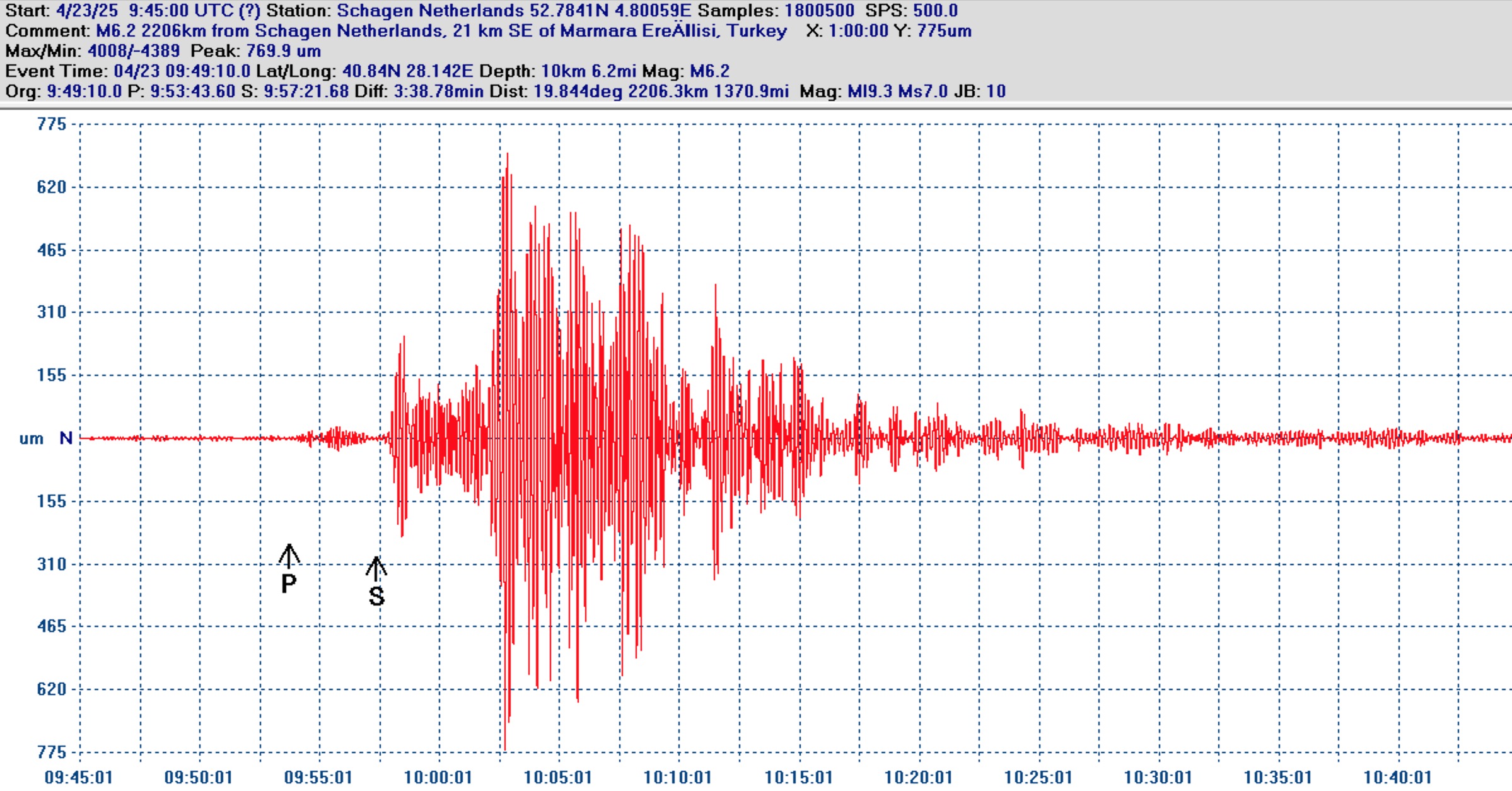Select the 10:40:01 time tick label
1512x791 pixels.
tap(1397, 777)
